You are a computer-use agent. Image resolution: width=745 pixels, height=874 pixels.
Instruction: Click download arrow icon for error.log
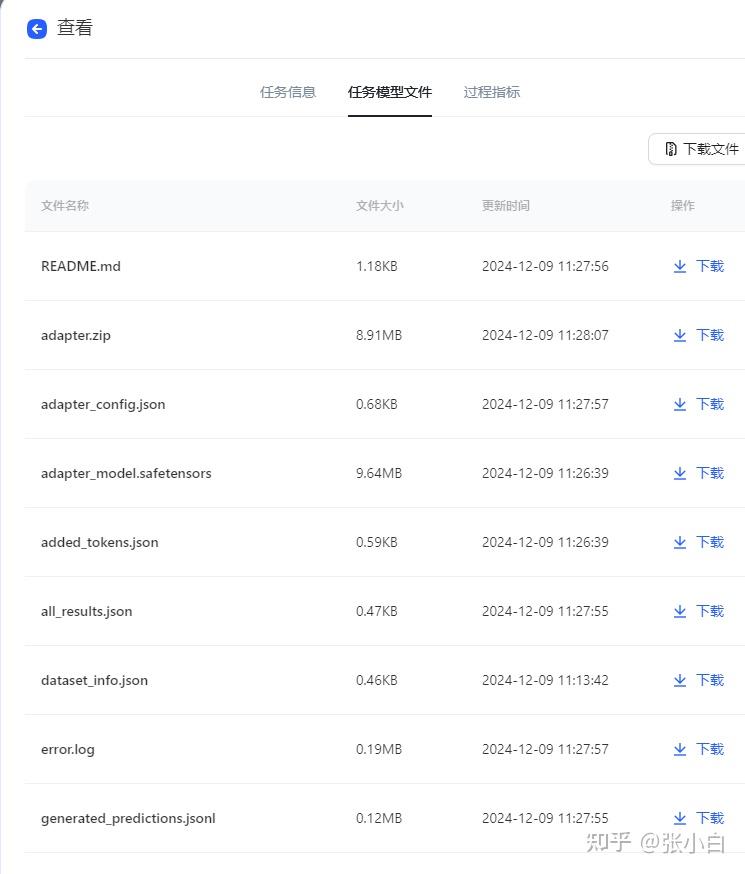[x=680, y=750]
